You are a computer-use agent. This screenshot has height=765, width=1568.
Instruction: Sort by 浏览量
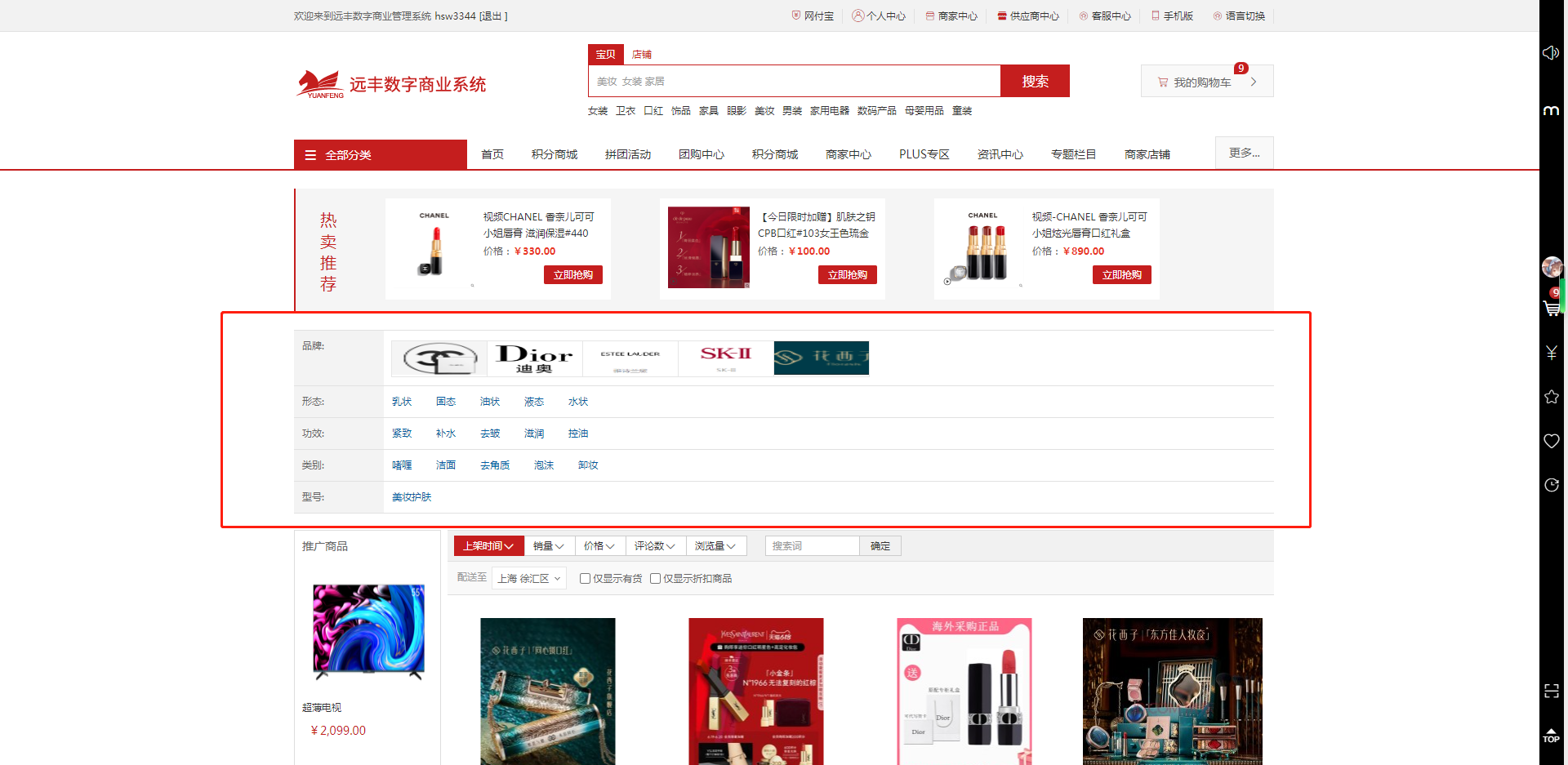715,546
